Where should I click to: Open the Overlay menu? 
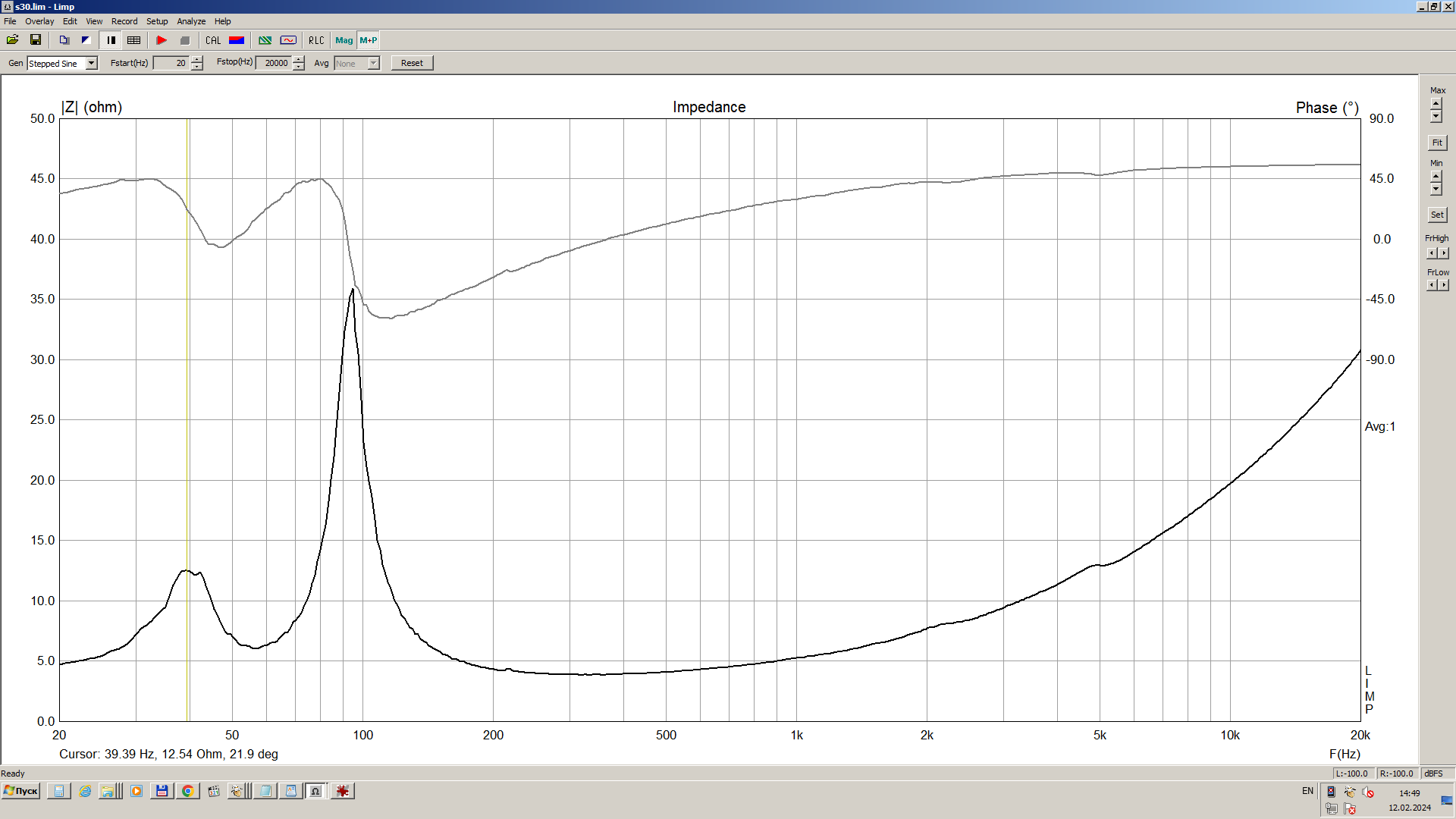click(39, 21)
